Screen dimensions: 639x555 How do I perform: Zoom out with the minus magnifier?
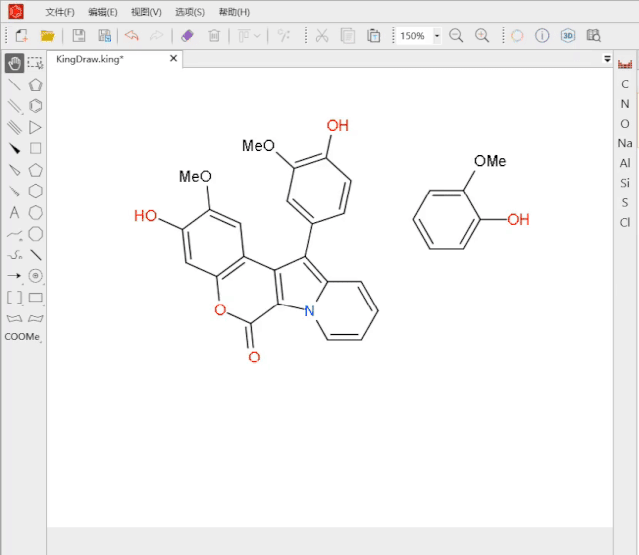tap(456, 36)
